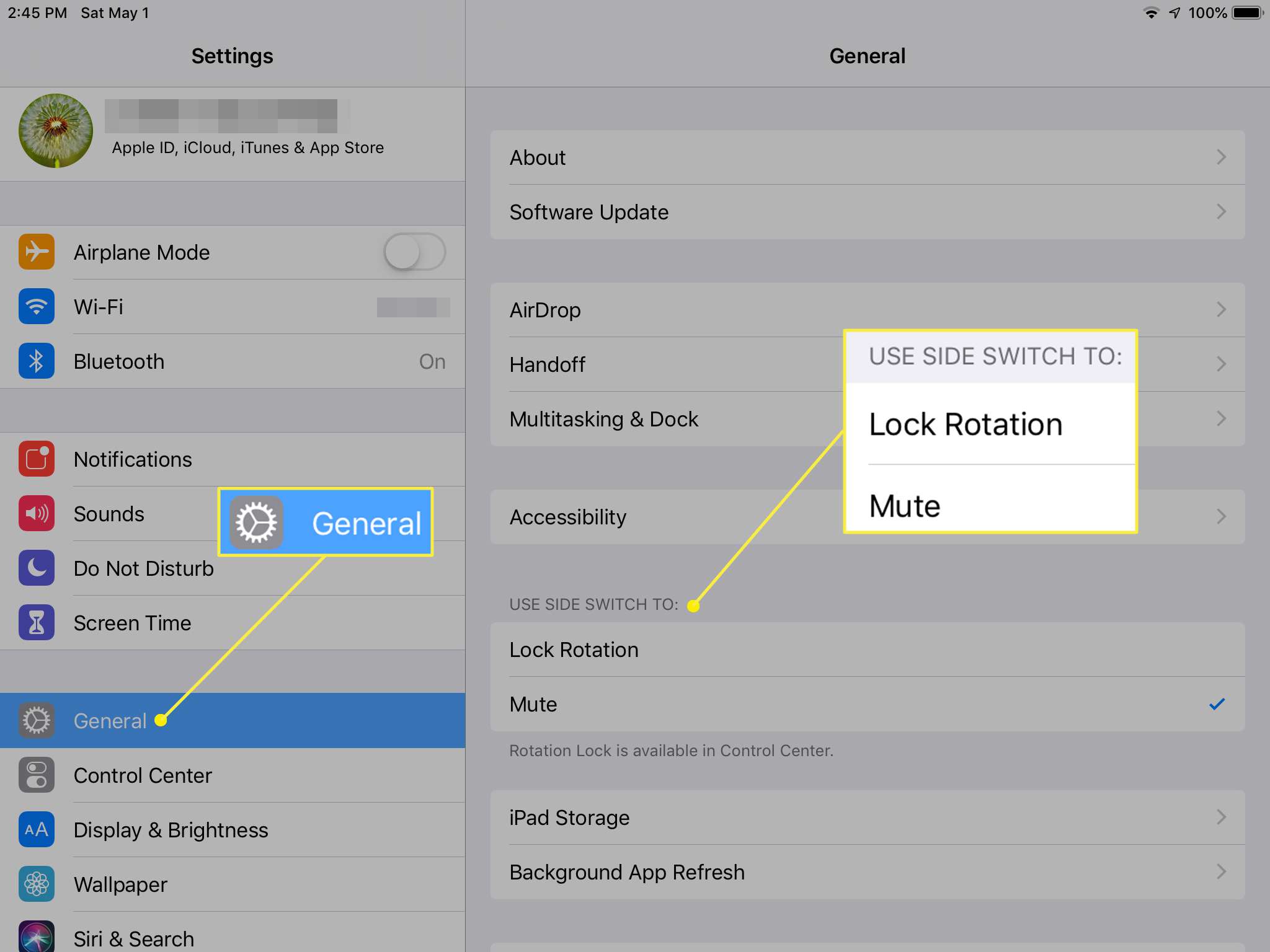
Task: Tap the Do Not Disturb moon icon
Action: point(36,567)
